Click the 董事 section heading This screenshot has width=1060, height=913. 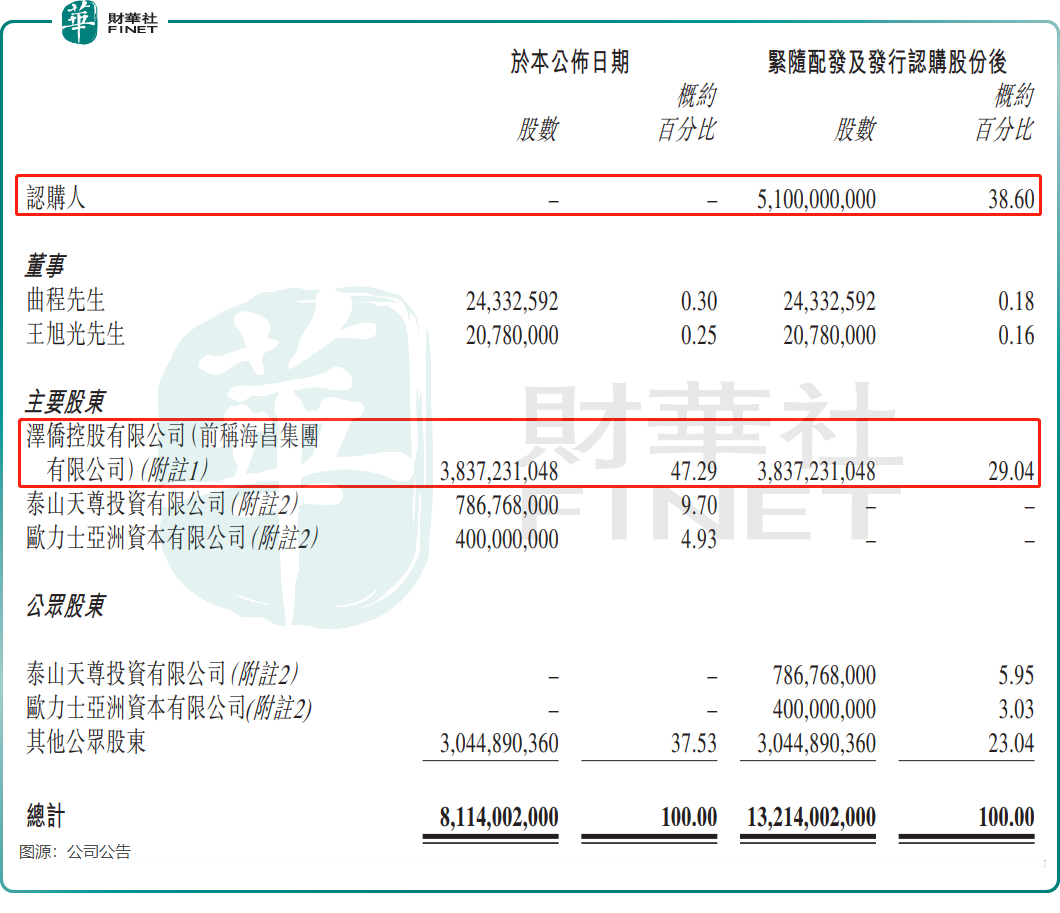click(46, 266)
